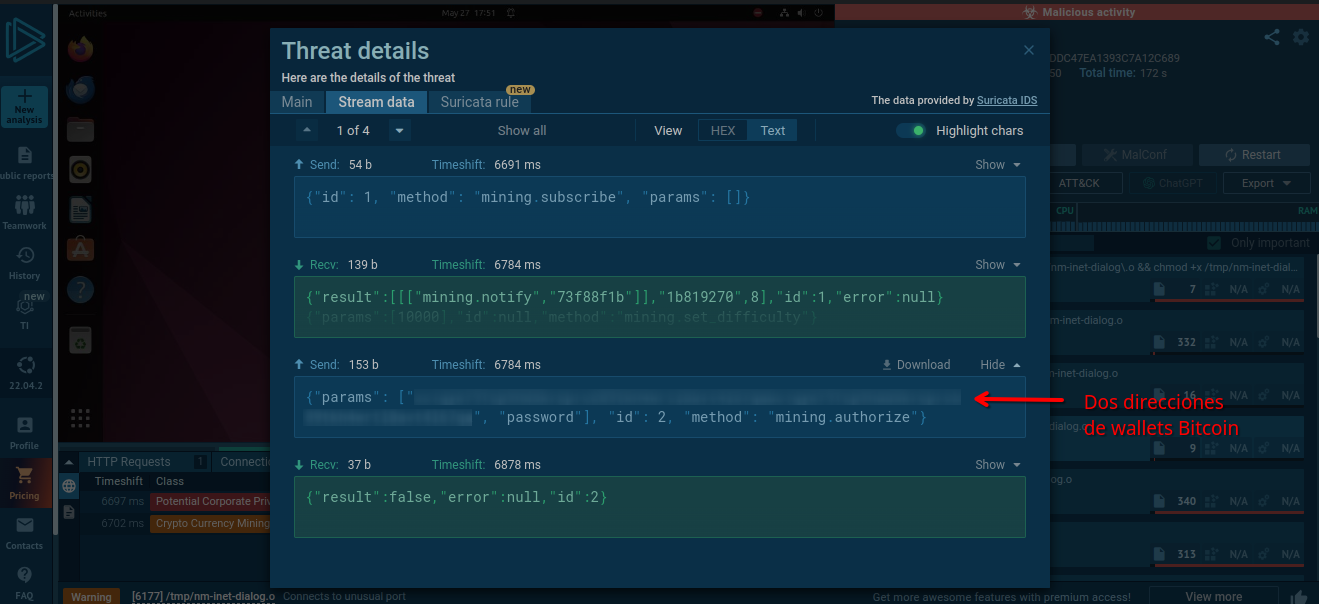This screenshot has height=604, width=1319.
Task: Open the Suricata rule tab
Action: tap(480, 102)
